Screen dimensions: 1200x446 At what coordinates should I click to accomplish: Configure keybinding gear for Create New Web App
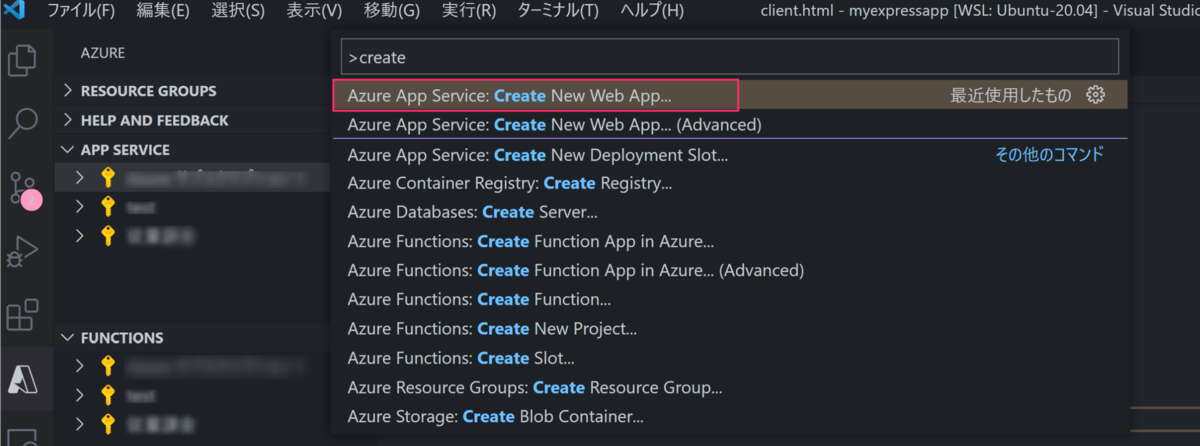pos(1096,95)
